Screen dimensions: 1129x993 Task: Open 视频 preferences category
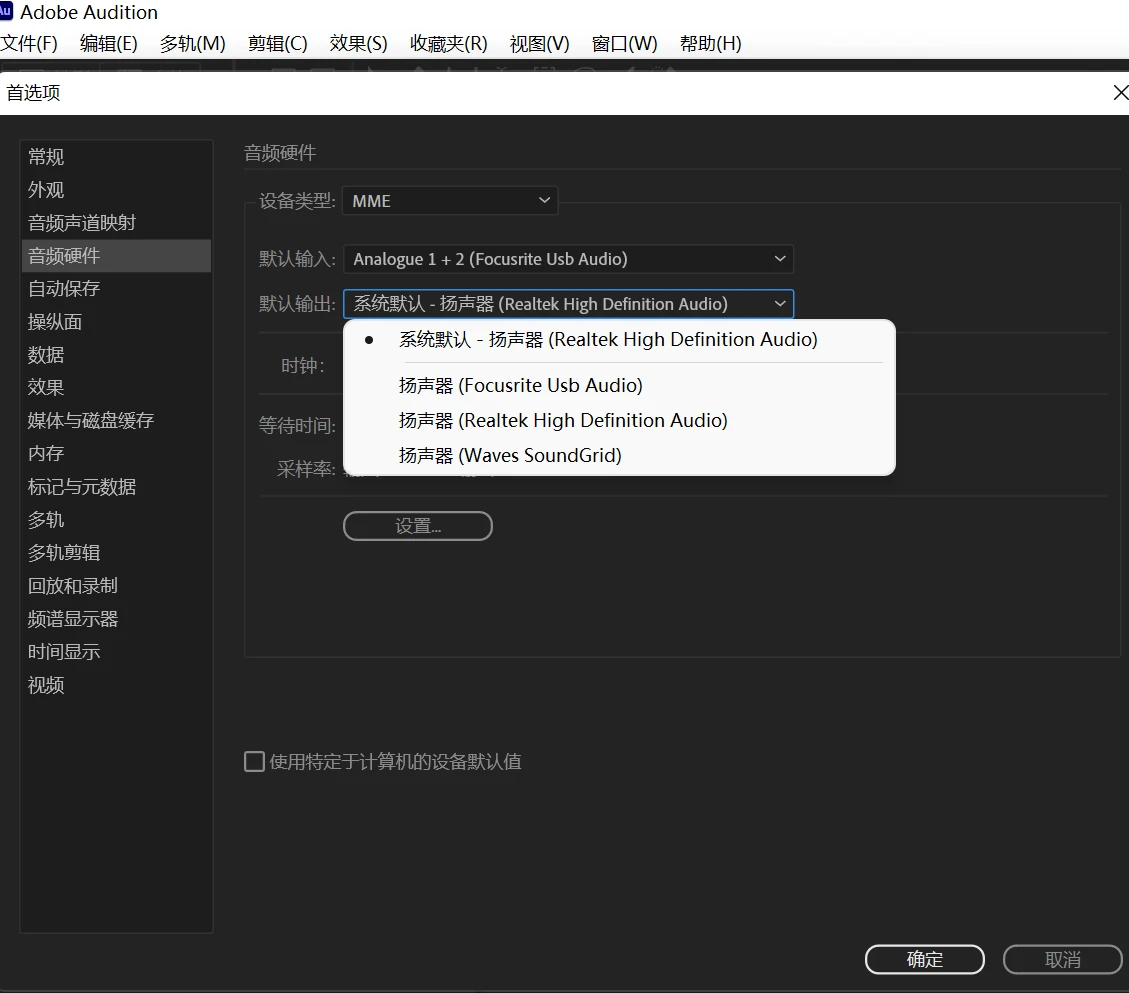click(116, 686)
